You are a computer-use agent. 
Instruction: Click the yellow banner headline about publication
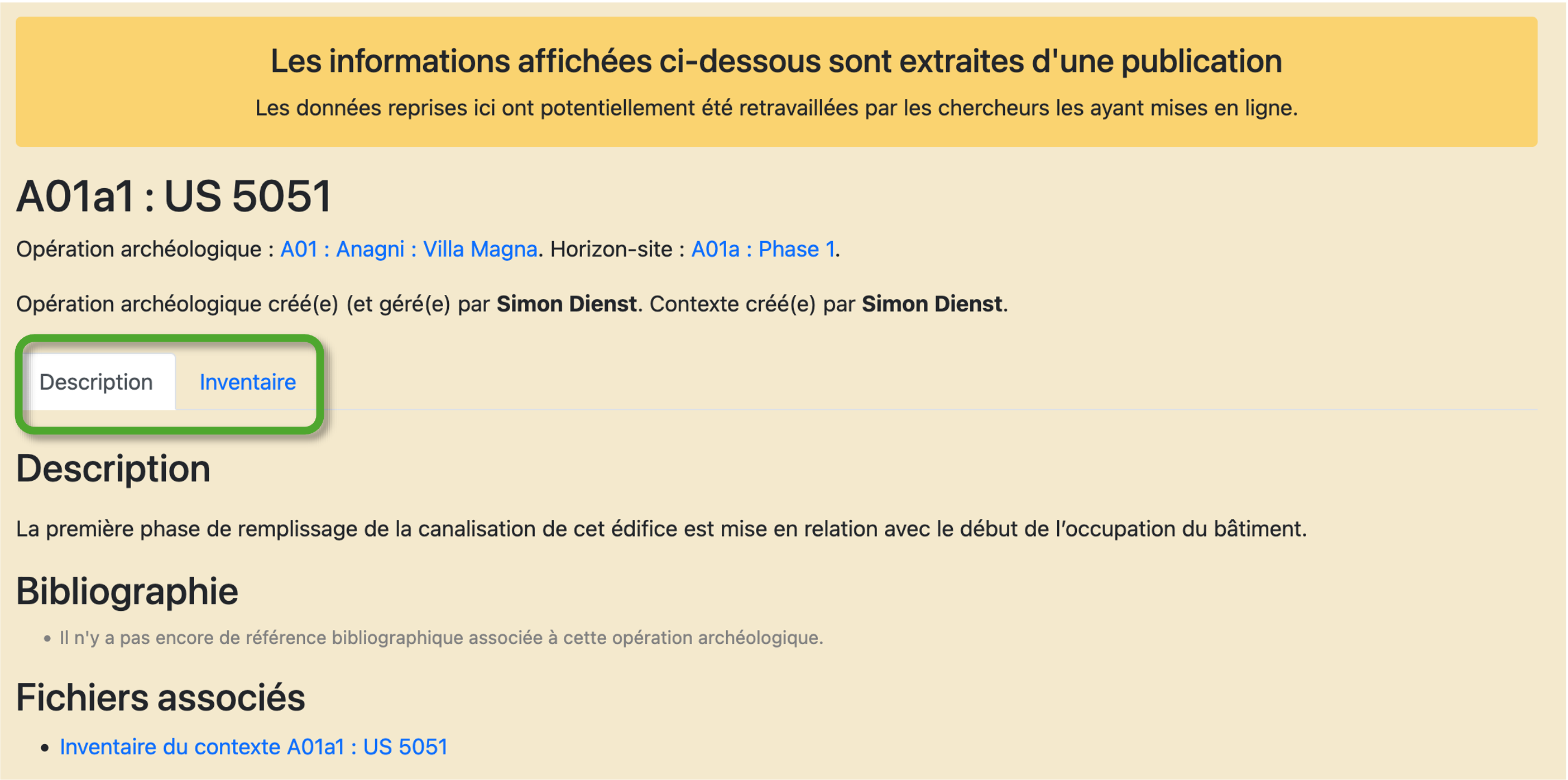[x=776, y=61]
